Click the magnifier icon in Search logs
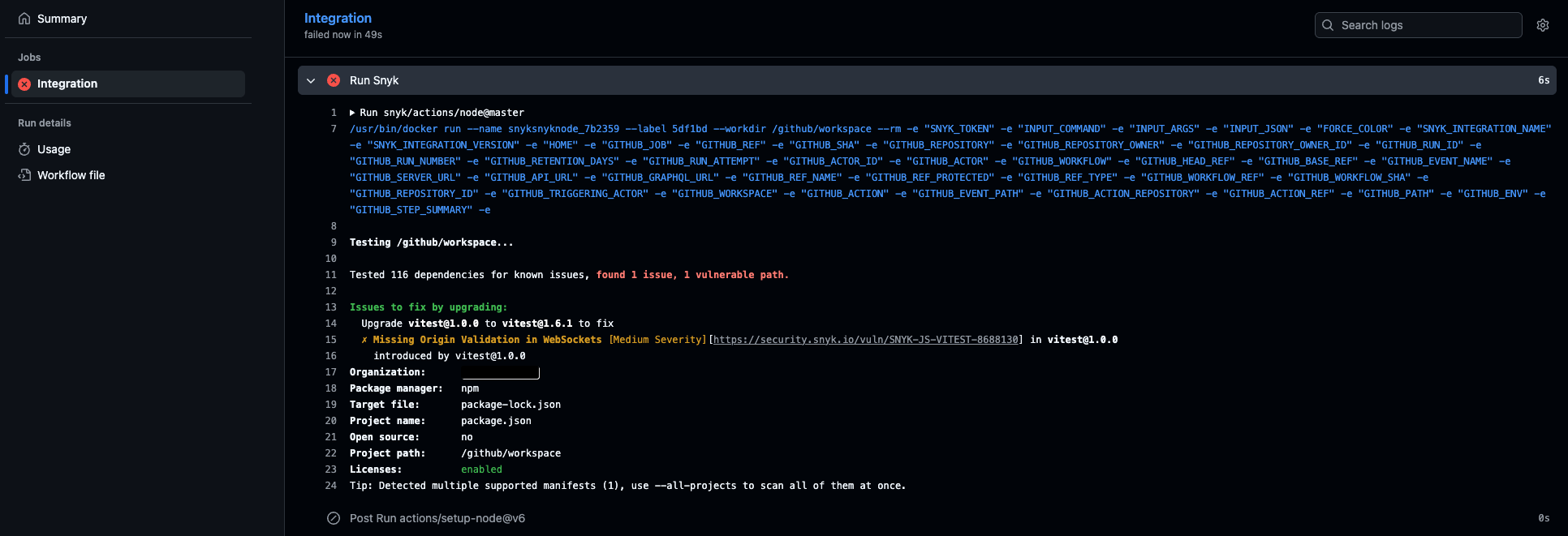 [1328, 25]
